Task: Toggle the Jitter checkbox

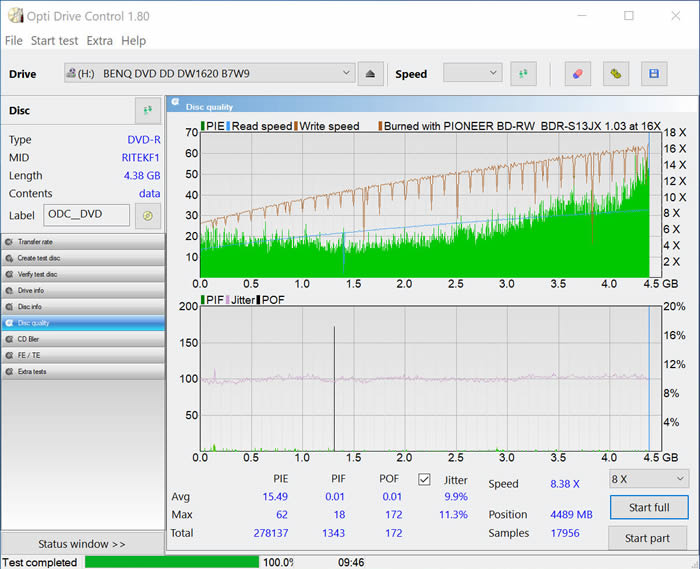Action: tap(424, 479)
